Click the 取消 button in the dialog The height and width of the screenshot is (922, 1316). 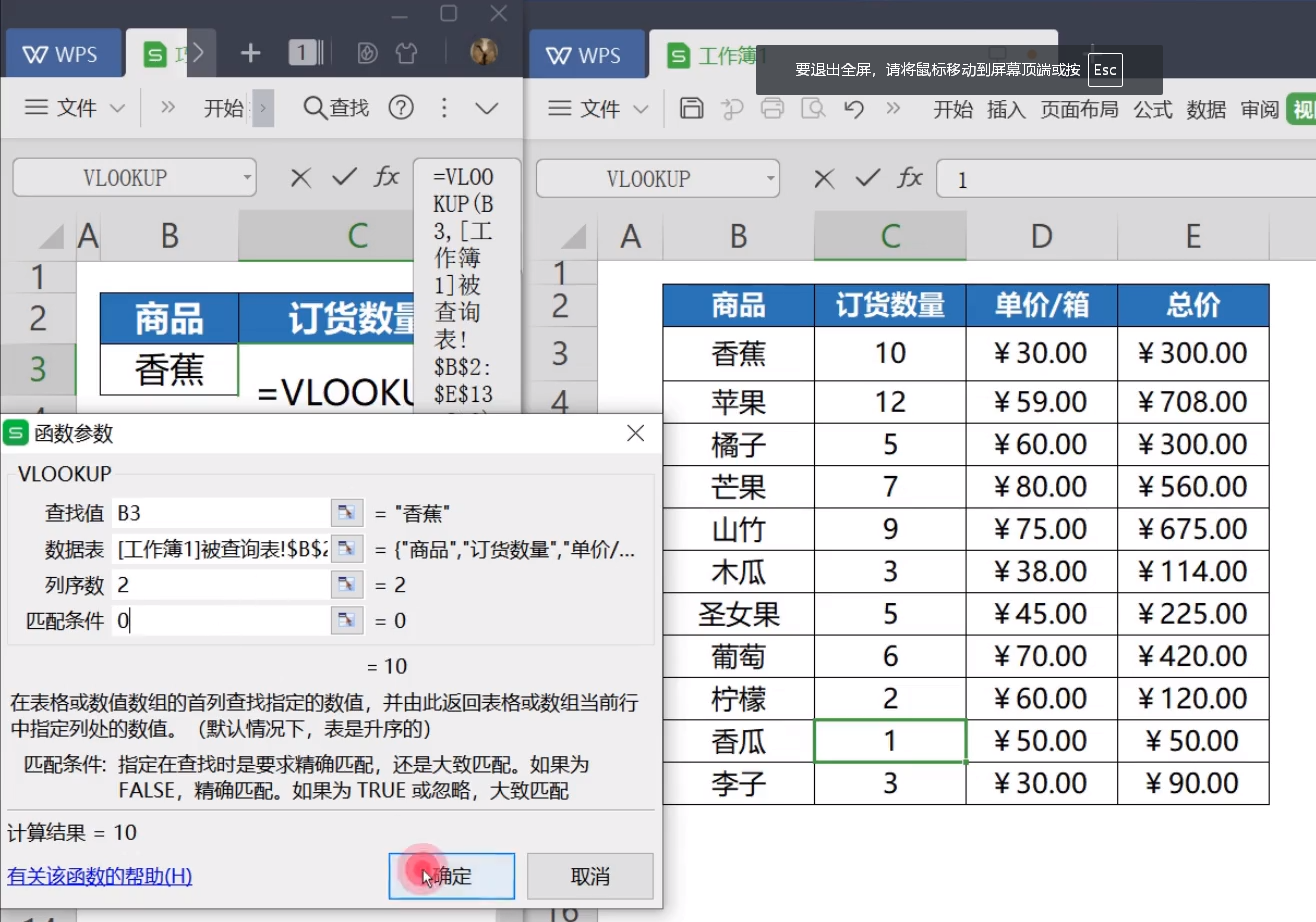(x=590, y=876)
